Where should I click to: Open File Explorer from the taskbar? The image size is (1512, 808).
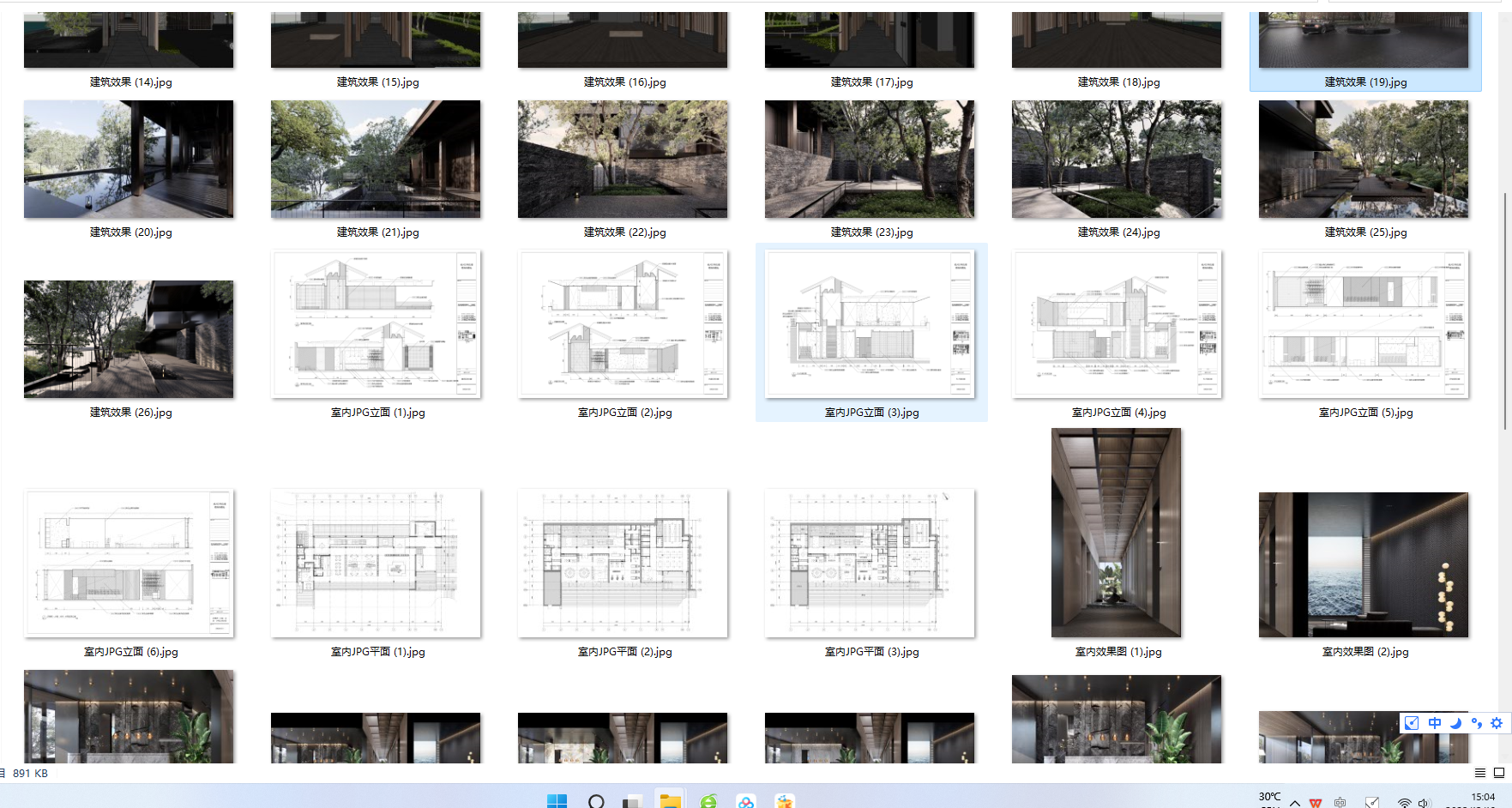pos(670,801)
